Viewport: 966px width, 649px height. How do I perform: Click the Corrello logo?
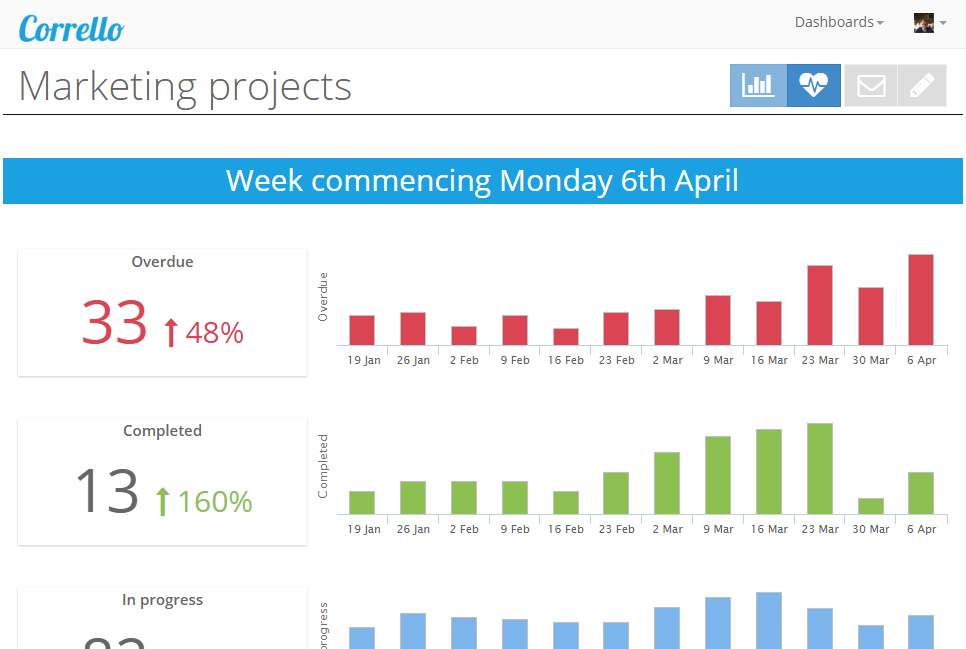(x=71, y=27)
